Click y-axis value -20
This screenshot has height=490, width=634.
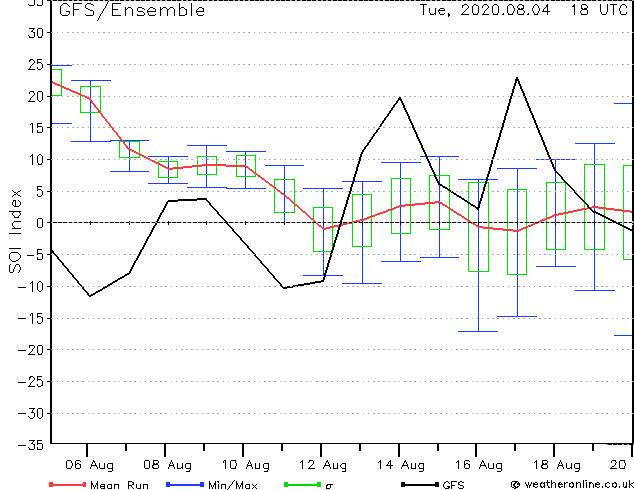click(31, 350)
